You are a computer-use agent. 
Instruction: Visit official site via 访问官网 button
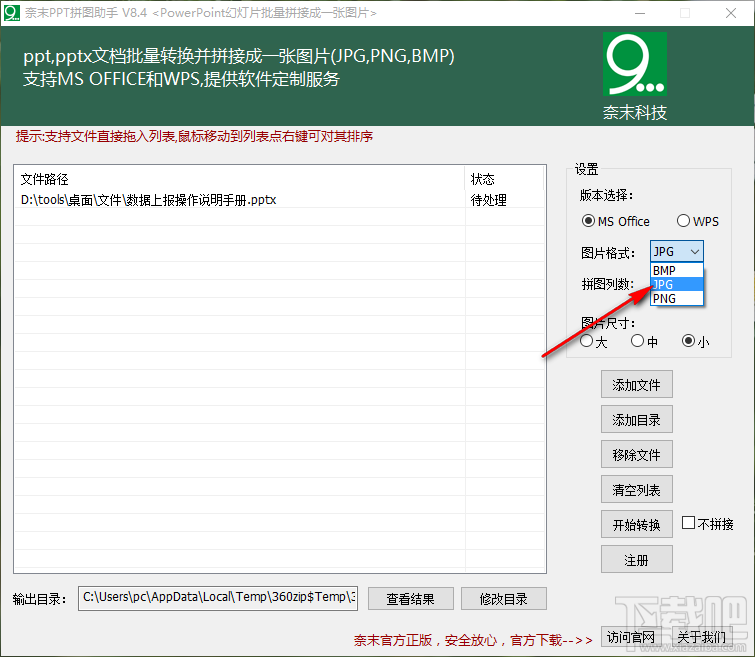click(x=631, y=637)
